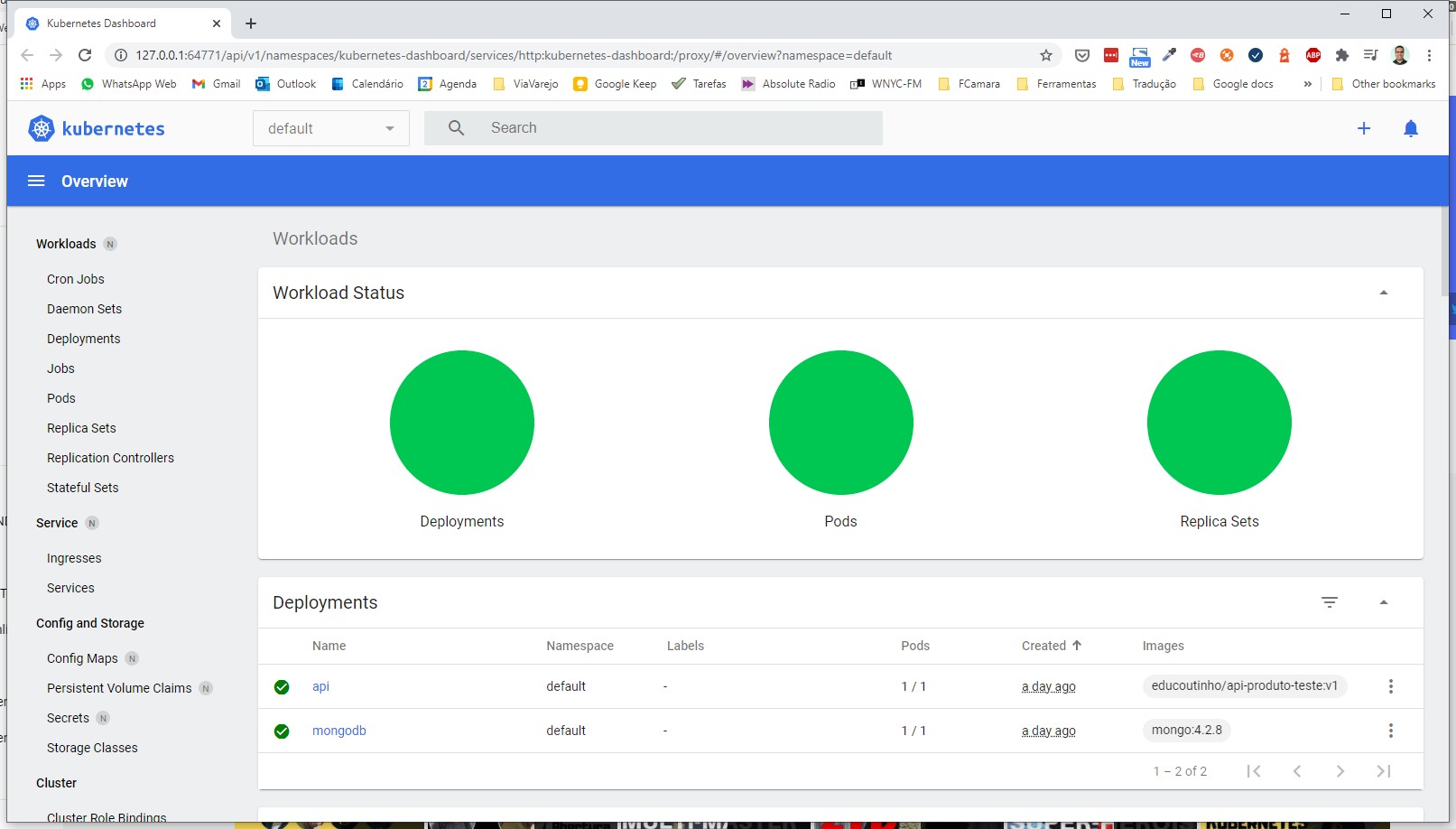Open the actions menu for the api deployment

[1391, 686]
